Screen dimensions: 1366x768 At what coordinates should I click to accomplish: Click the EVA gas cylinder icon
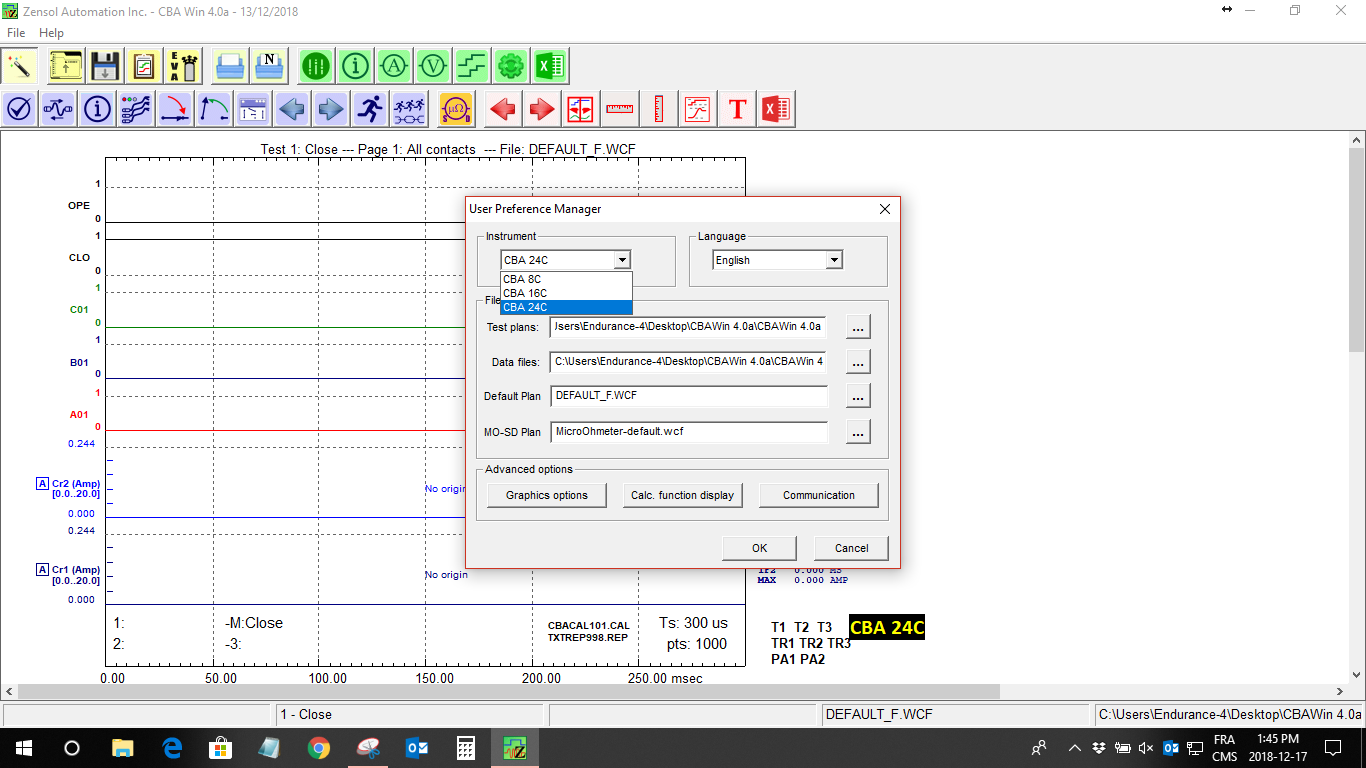pos(183,67)
